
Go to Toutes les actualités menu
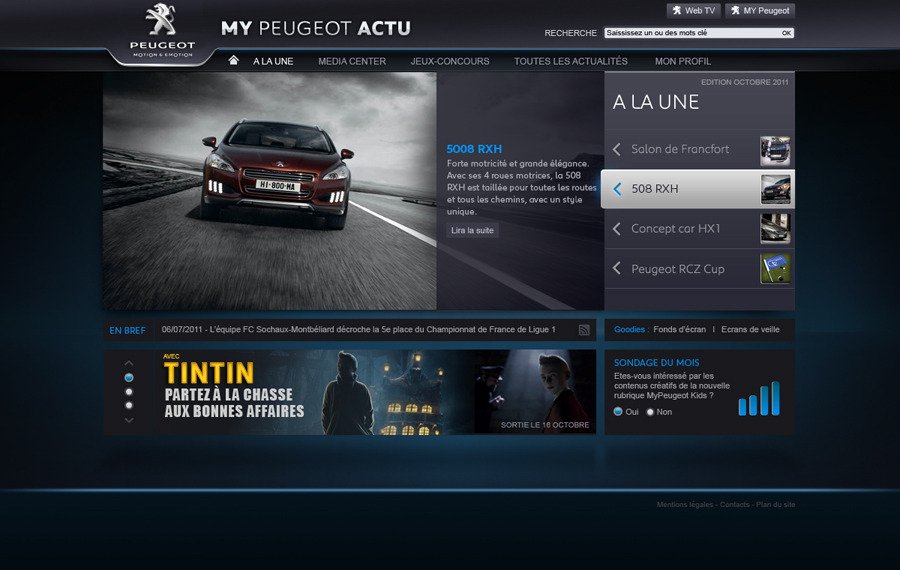pyautogui.click(x=570, y=61)
